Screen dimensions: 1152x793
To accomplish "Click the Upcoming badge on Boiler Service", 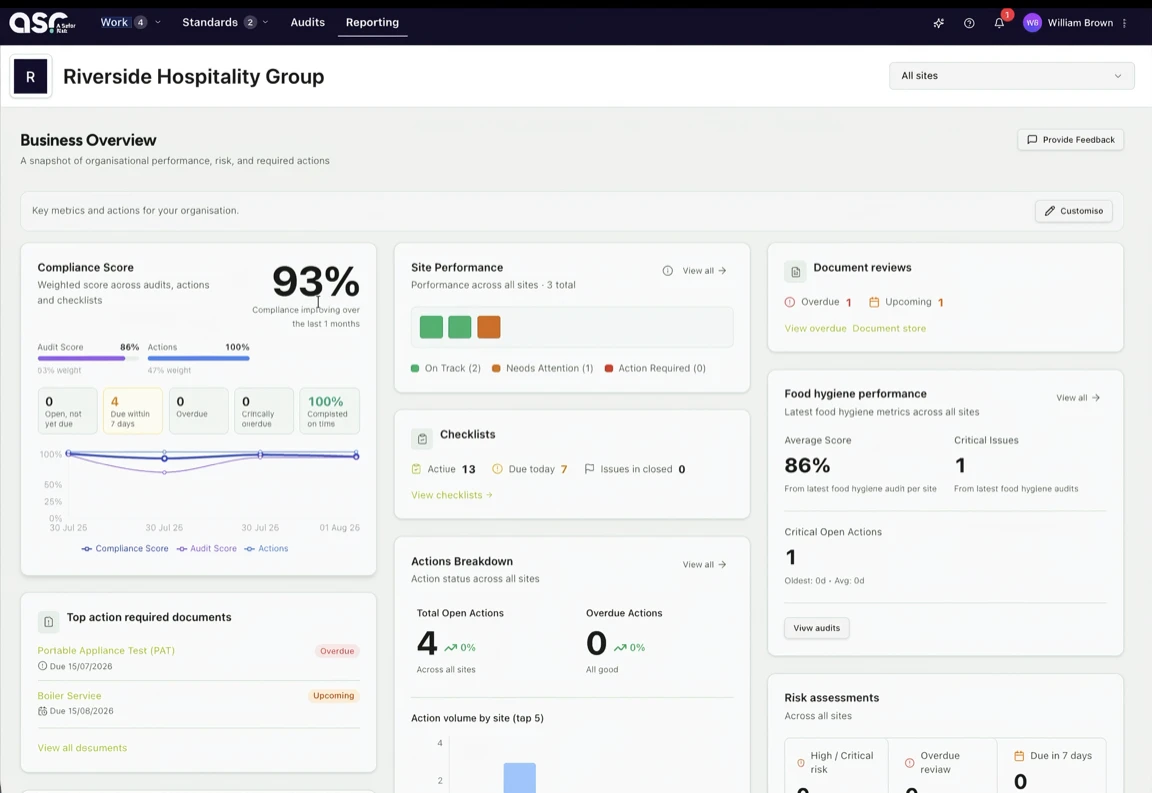I will click(x=334, y=695).
